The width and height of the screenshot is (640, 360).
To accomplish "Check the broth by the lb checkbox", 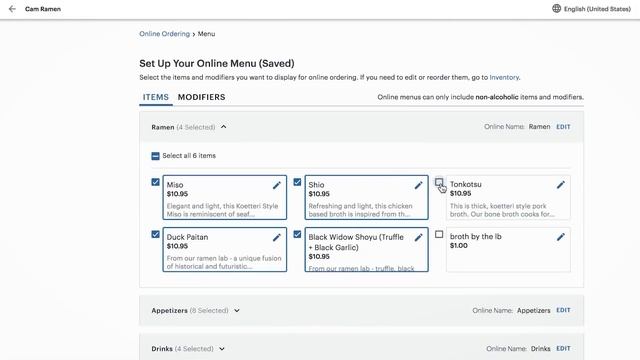I will [x=439, y=234].
